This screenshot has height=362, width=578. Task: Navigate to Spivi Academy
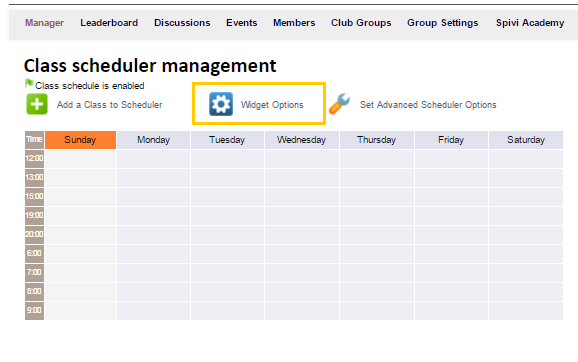(530, 23)
